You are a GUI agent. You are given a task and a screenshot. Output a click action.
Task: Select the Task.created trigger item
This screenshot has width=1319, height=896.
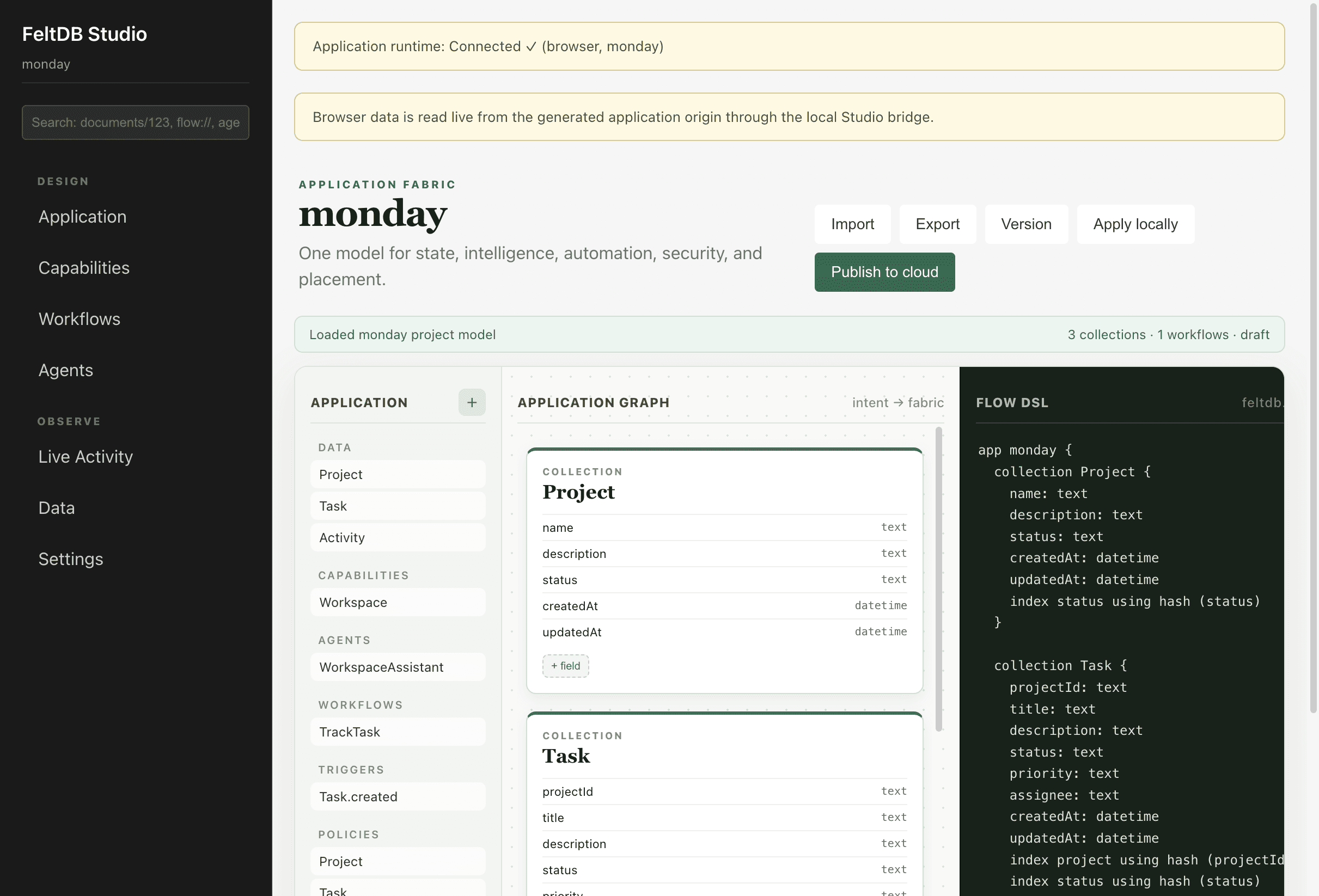[x=398, y=796]
